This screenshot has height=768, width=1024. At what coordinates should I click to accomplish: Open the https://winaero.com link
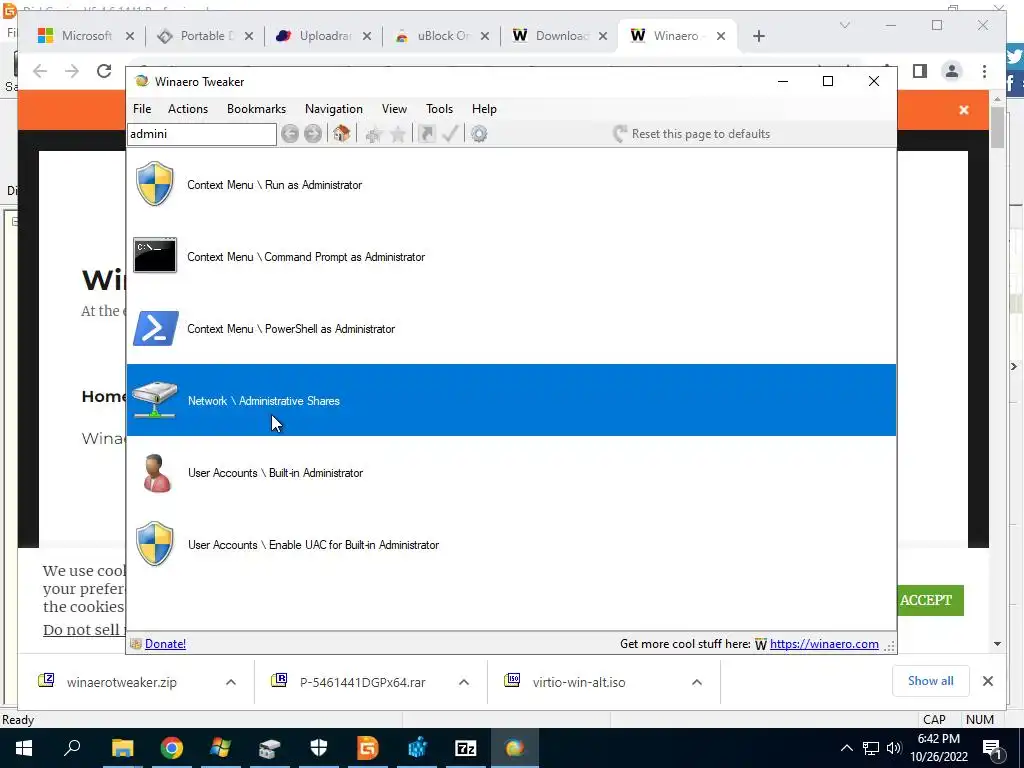point(824,644)
